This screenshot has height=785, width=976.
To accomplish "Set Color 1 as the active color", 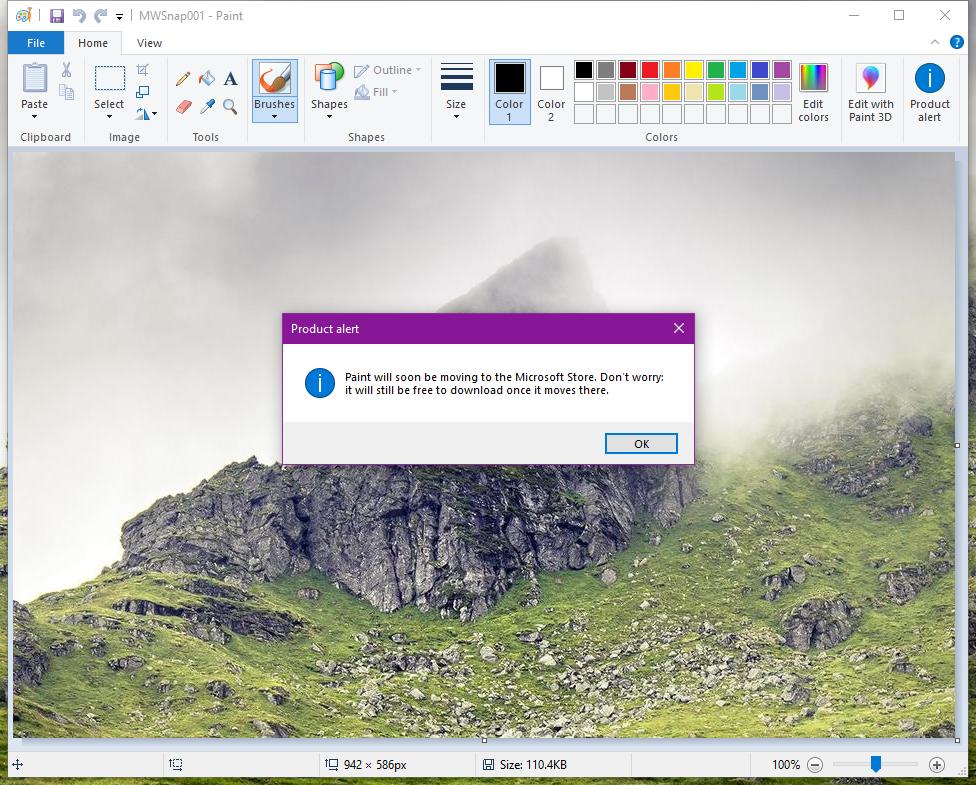I will point(509,90).
